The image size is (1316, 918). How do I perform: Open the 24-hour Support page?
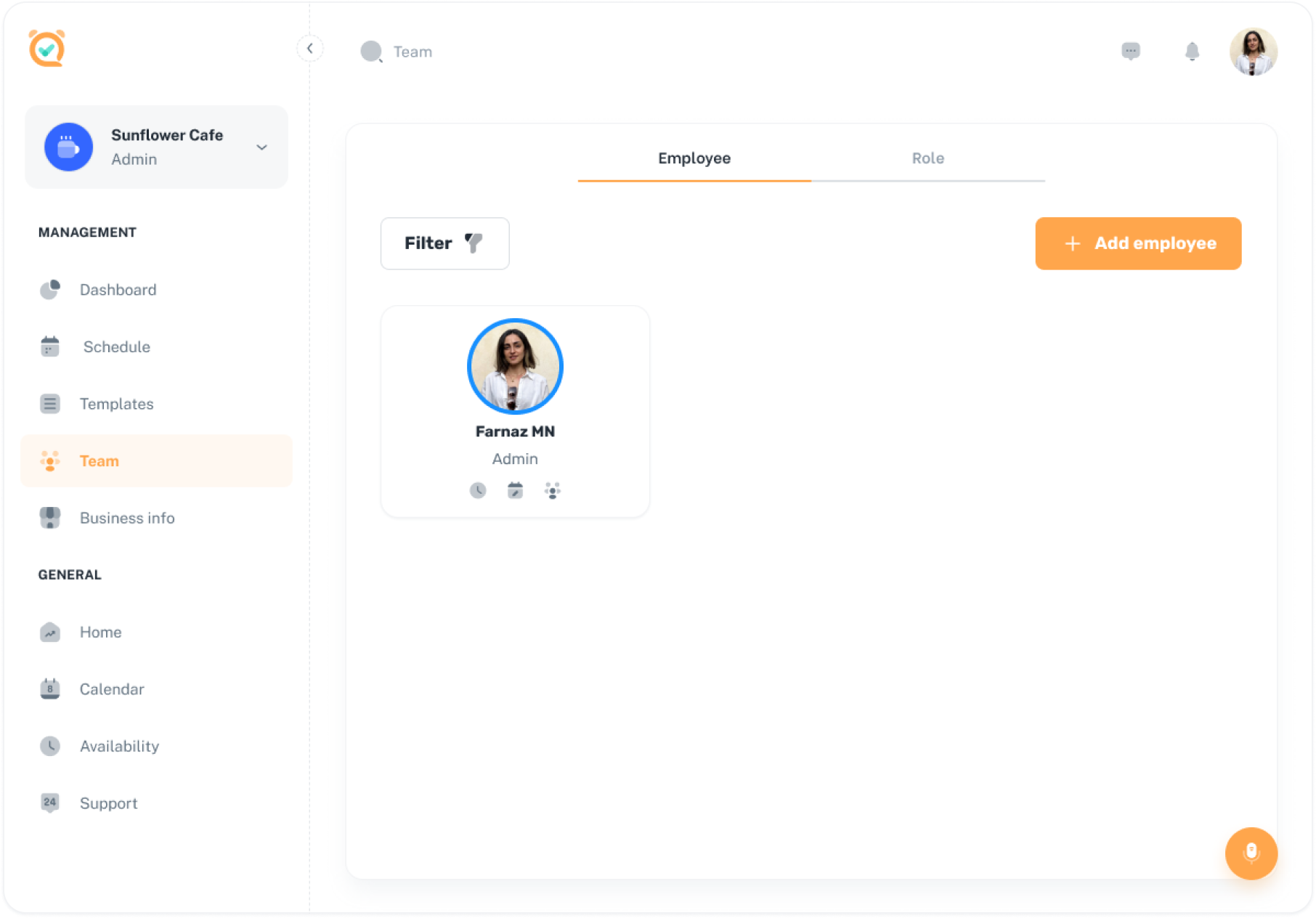coord(108,803)
